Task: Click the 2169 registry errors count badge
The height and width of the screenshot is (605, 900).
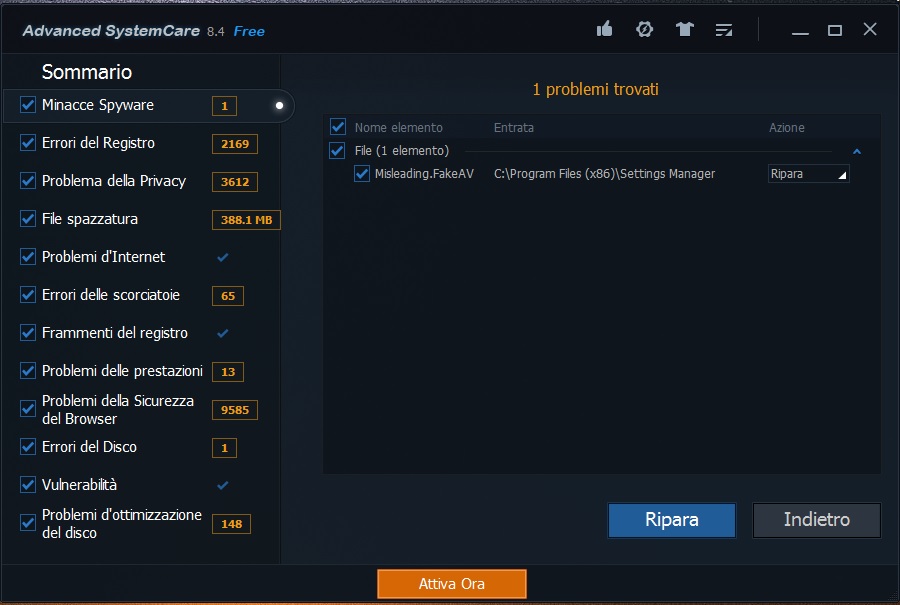Action: point(235,144)
